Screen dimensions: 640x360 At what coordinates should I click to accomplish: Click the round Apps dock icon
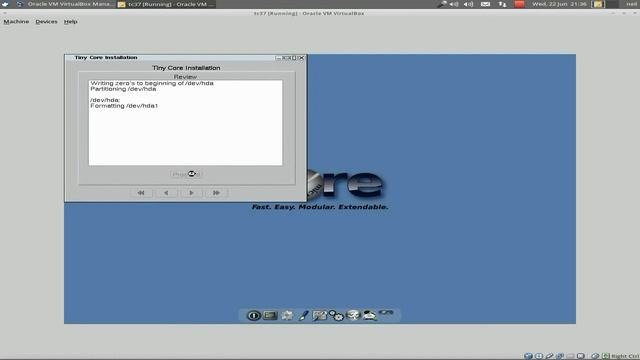(x=353, y=315)
